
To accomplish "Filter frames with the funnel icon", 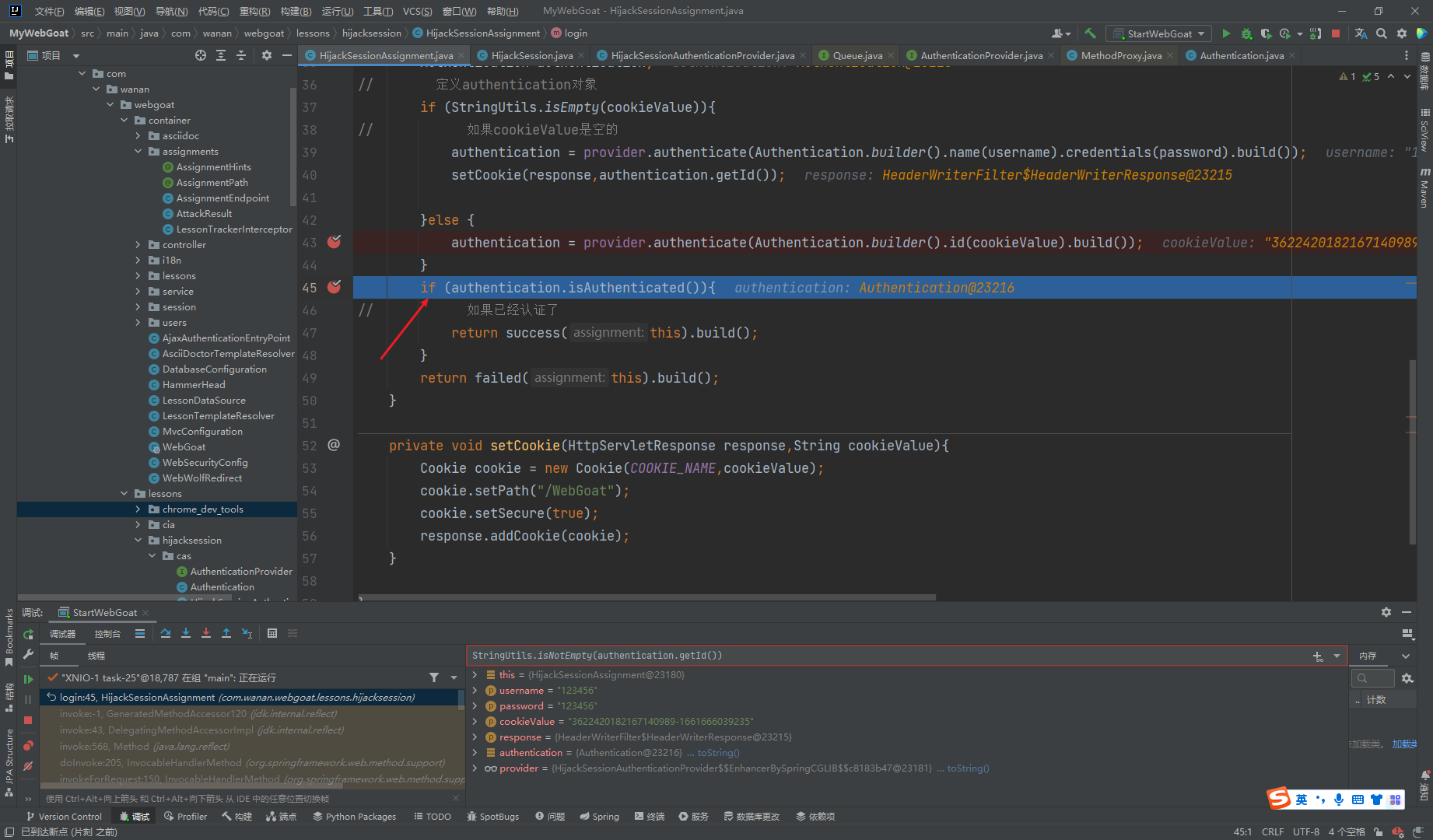I will pos(434,677).
